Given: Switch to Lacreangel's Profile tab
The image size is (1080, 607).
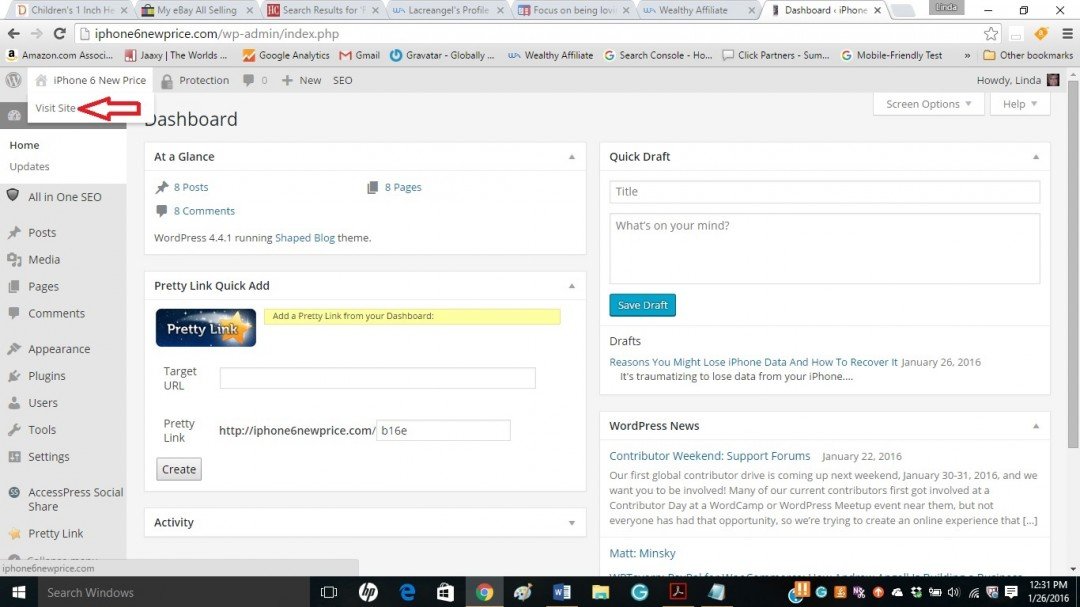Looking at the screenshot, I should [448, 10].
